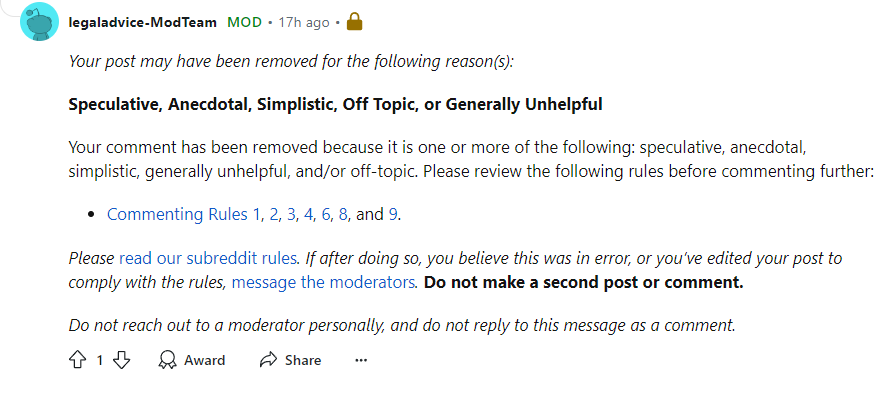
Task: Open the three-dot more options menu
Action: coord(361,360)
